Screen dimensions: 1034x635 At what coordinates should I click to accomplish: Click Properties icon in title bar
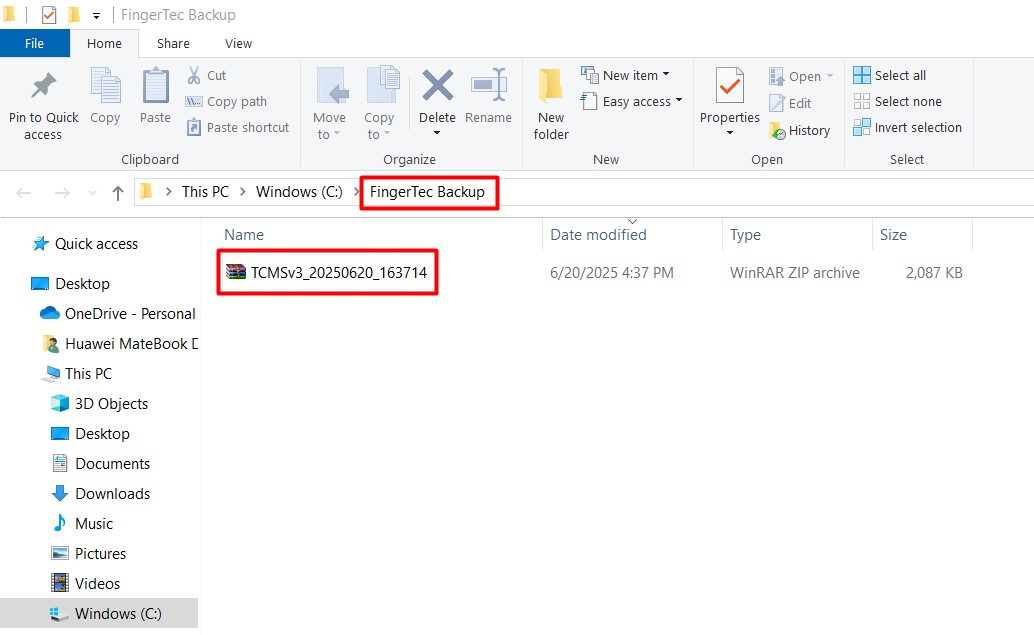[49, 15]
